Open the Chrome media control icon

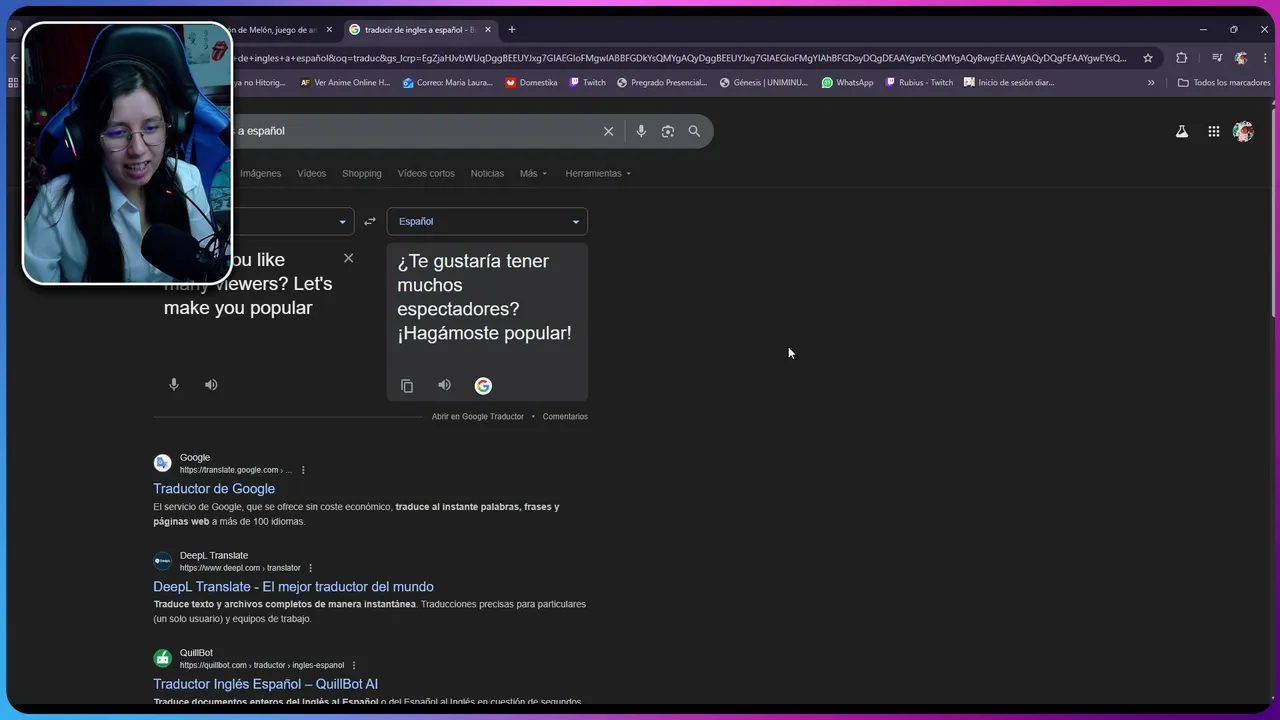coord(1217,58)
